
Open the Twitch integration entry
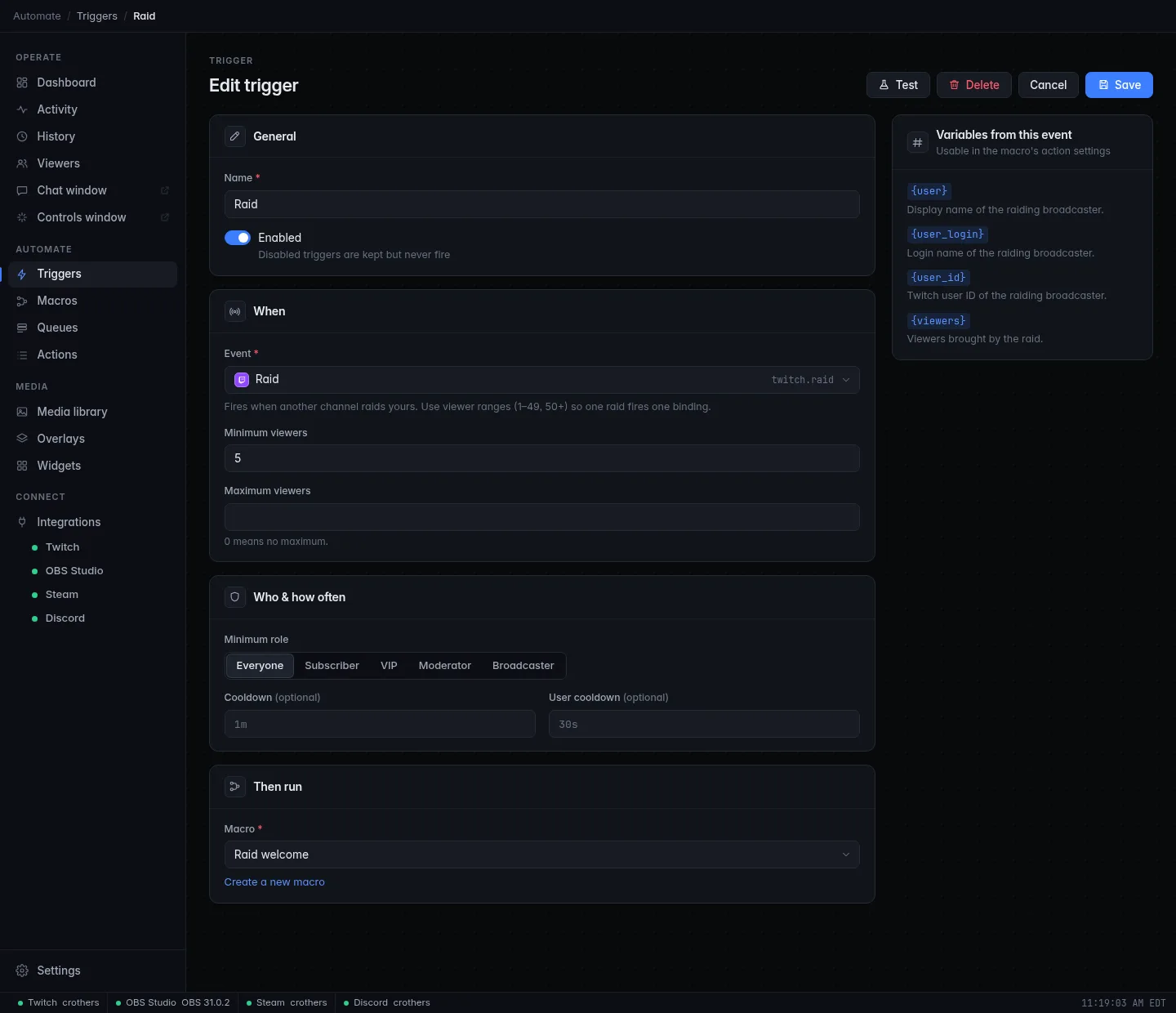point(62,547)
